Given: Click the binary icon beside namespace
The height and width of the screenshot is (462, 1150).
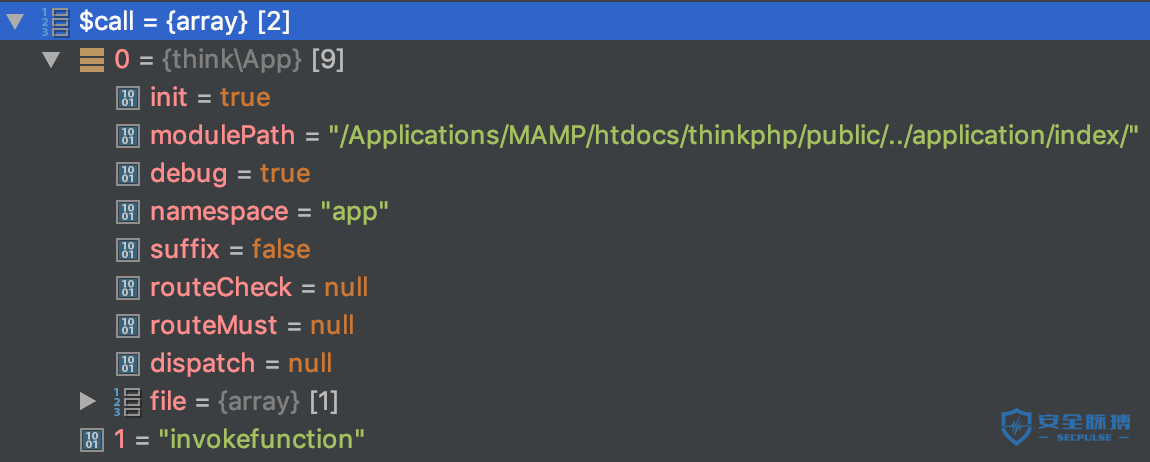Looking at the screenshot, I should (128, 212).
